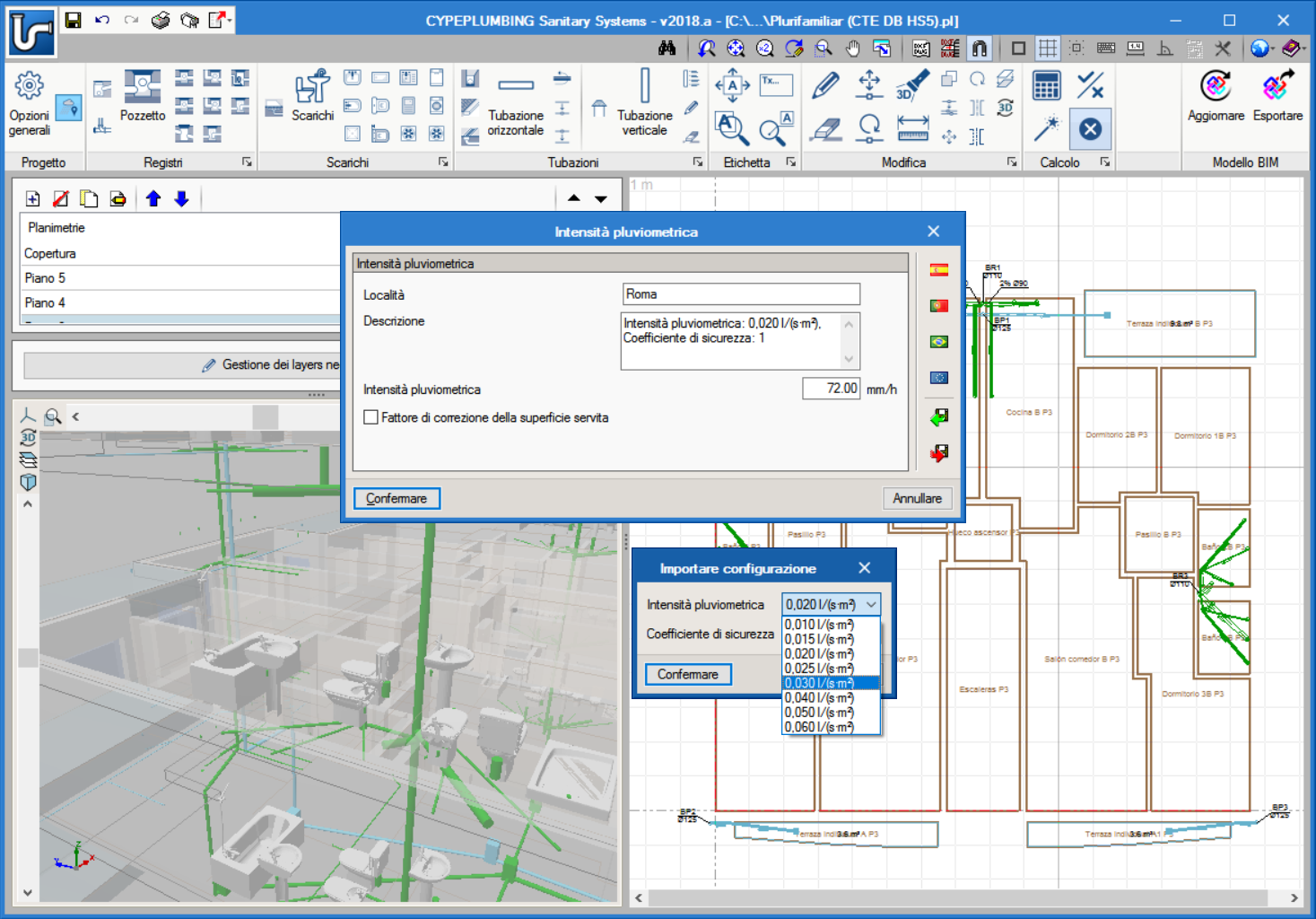
Task: Confirm the Importare configurazione dialog
Action: [688, 674]
